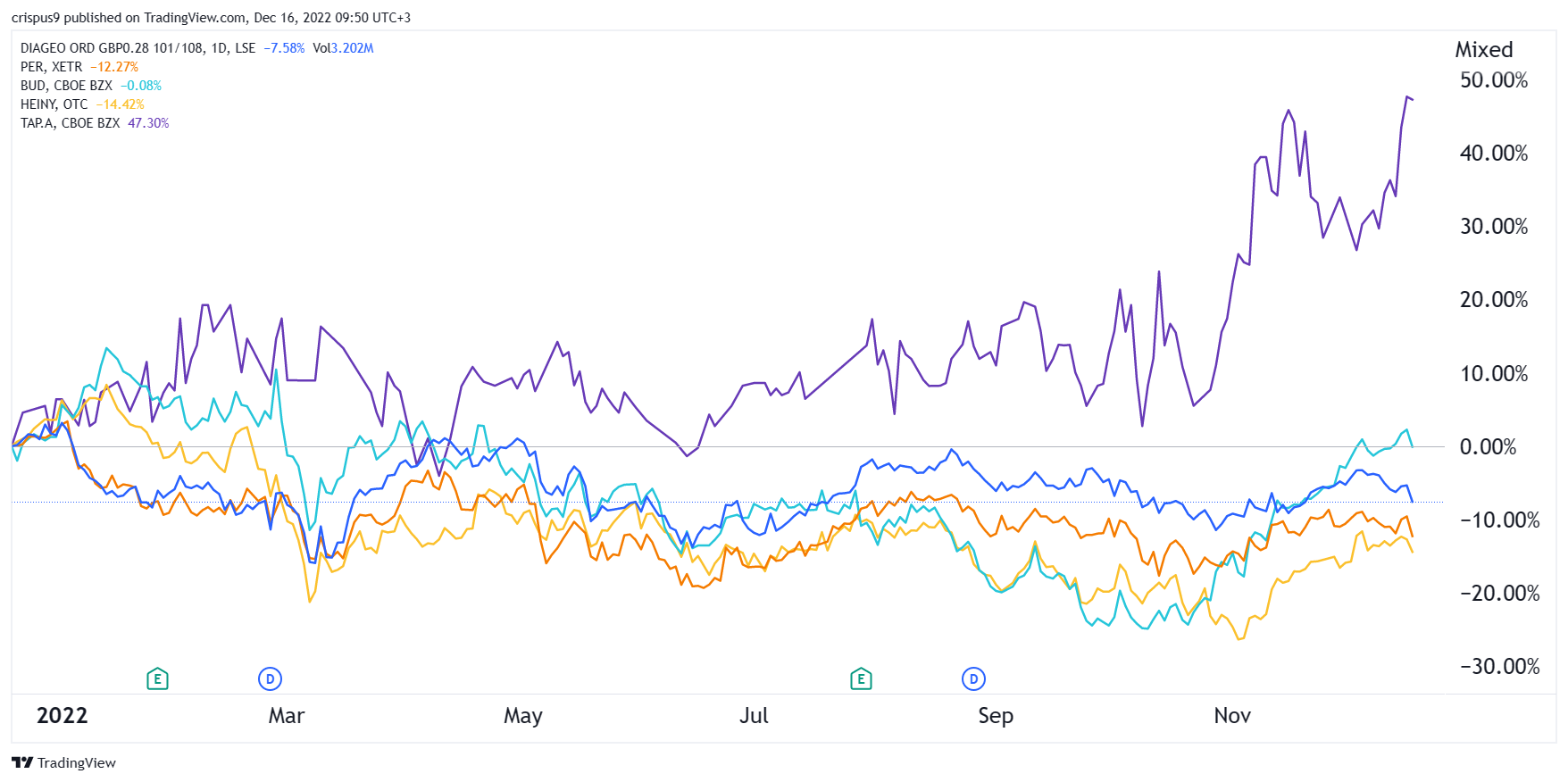Open the dividend D marker near September
Viewport: 1568px width, 782px height.
pyautogui.click(x=973, y=679)
